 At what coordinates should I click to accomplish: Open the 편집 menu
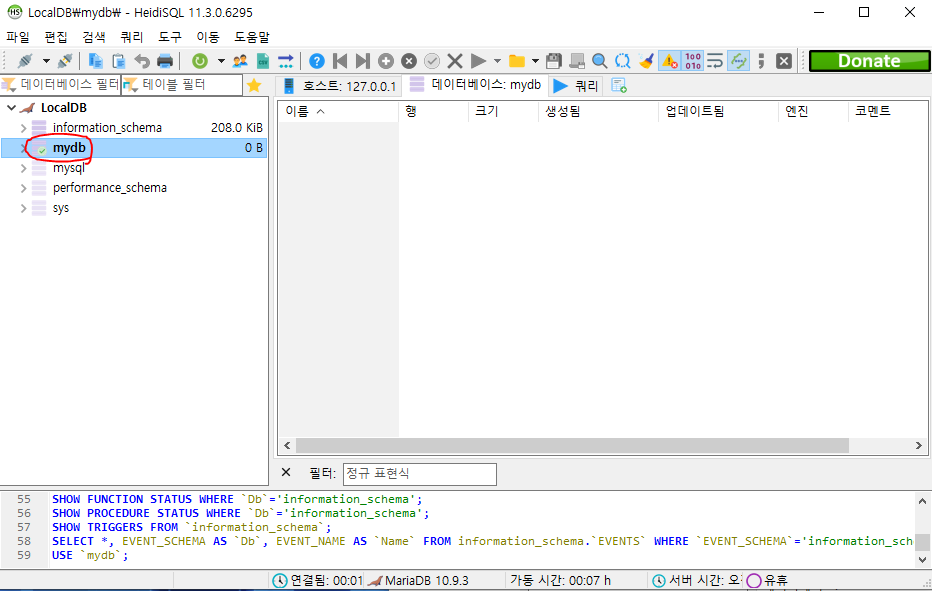pyautogui.click(x=56, y=37)
